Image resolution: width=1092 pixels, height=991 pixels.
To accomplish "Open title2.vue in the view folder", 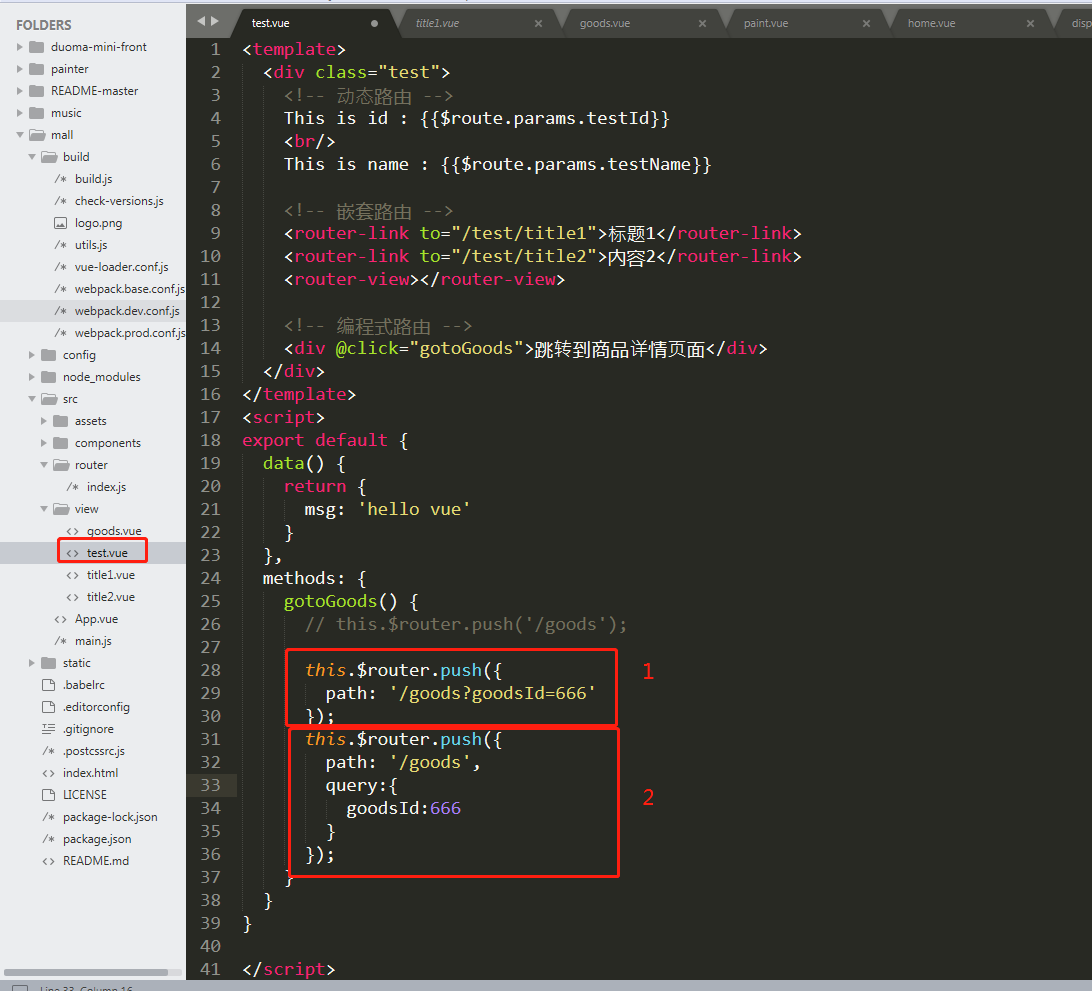I will (x=111, y=597).
